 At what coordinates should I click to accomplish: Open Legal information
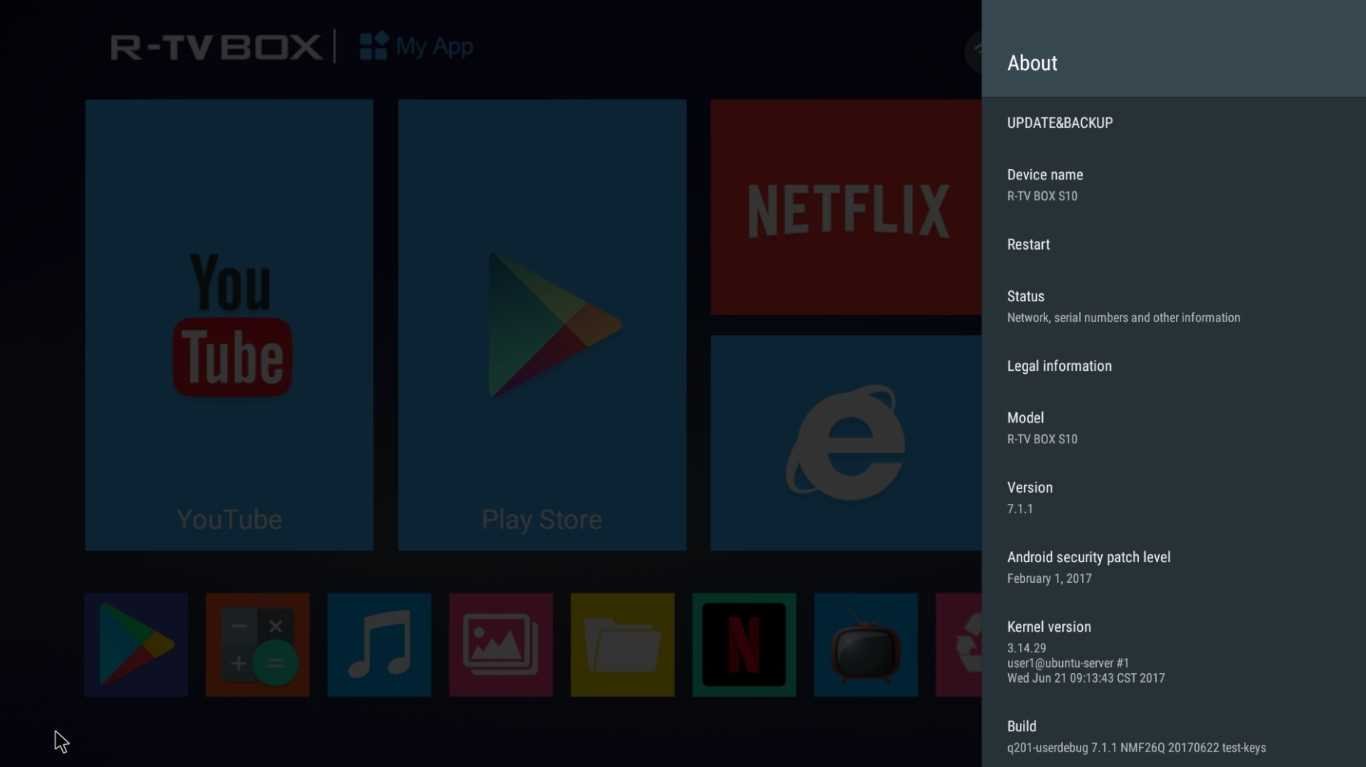(1174, 366)
